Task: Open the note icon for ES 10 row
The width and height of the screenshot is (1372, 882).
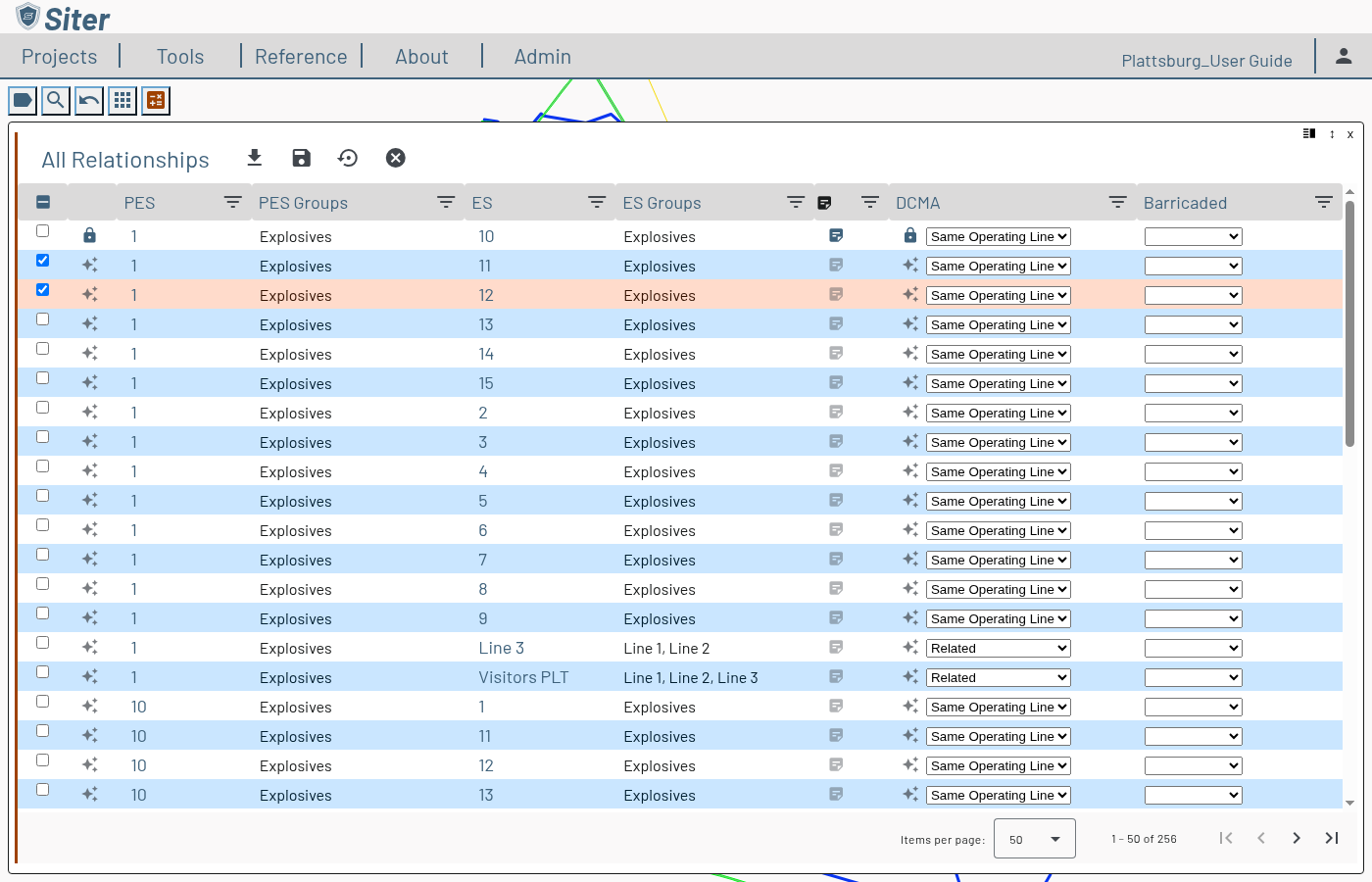Action: tap(836, 235)
